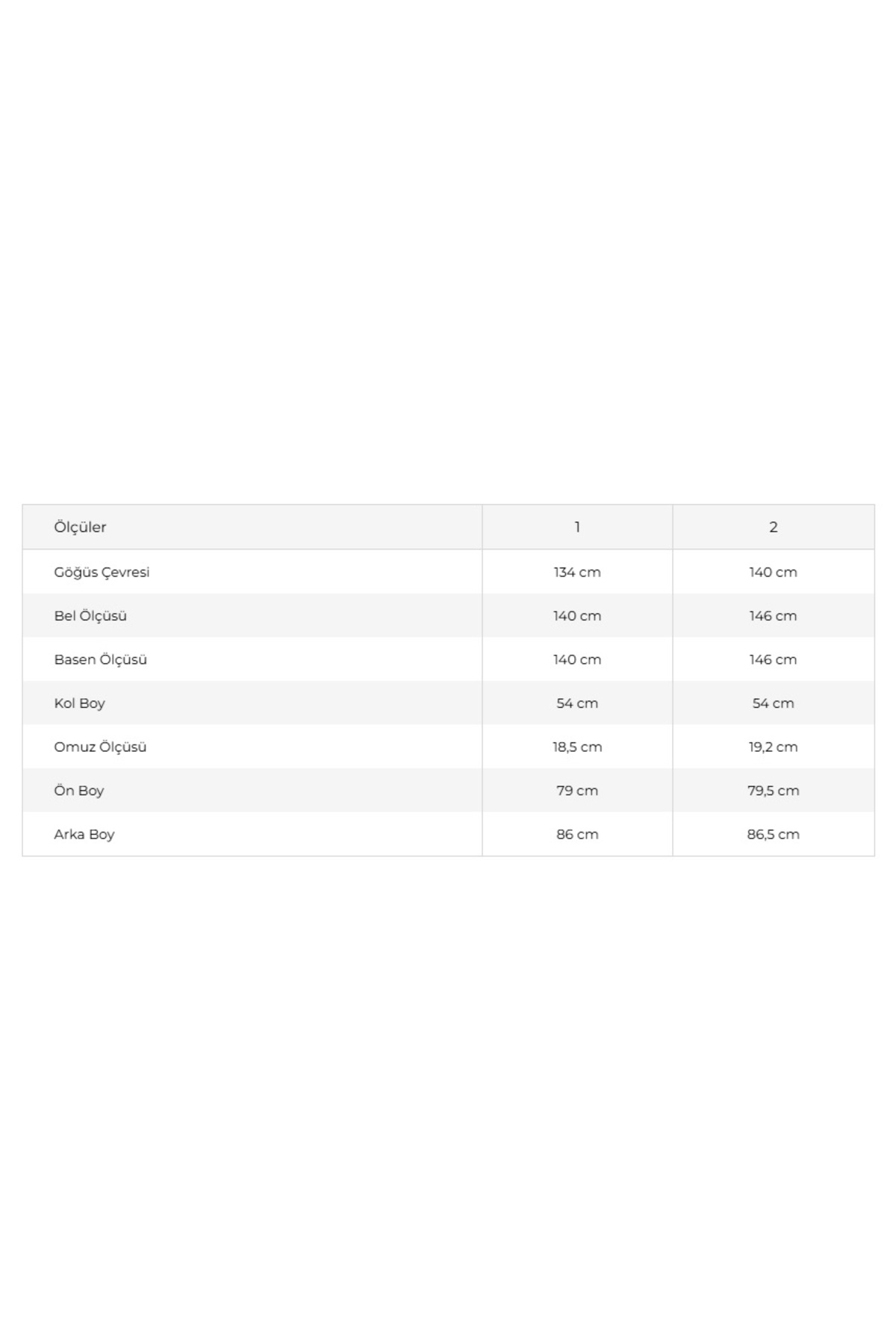Select the 86 cm Arka Boy value
896x1344 pixels.
[x=577, y=834]
